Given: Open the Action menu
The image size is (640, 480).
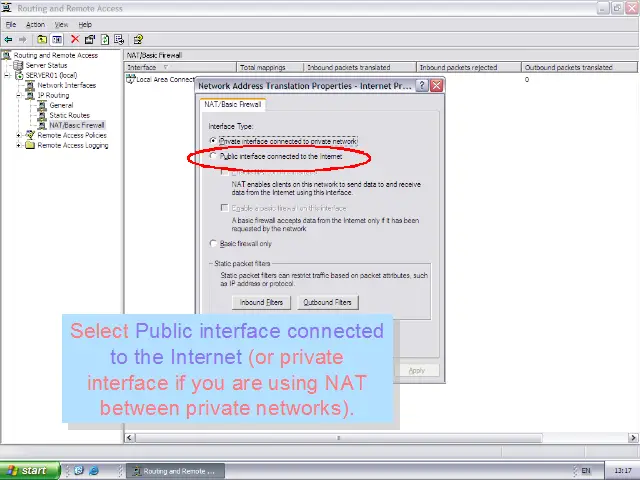Looking at the screenshot, I should (36, 24).
